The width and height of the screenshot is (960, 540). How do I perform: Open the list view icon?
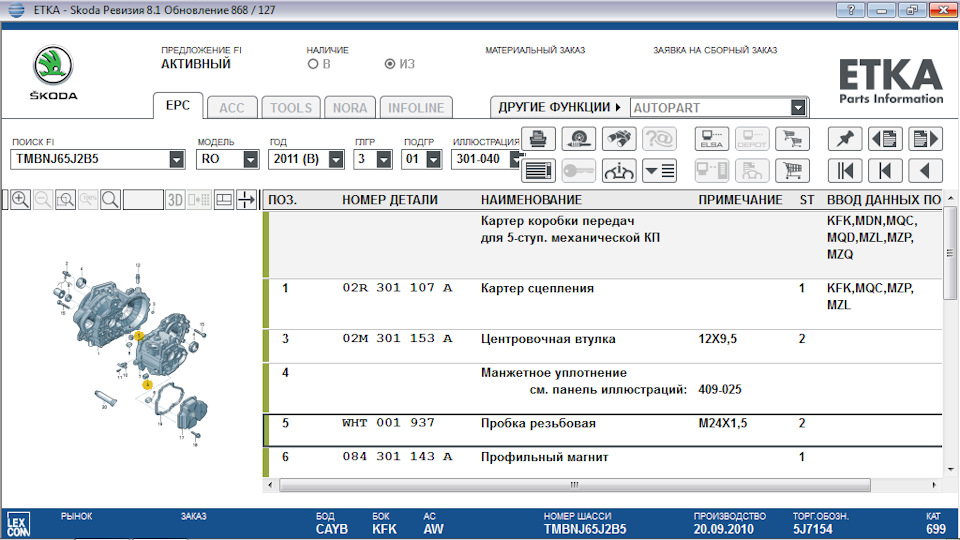[538, 171]
